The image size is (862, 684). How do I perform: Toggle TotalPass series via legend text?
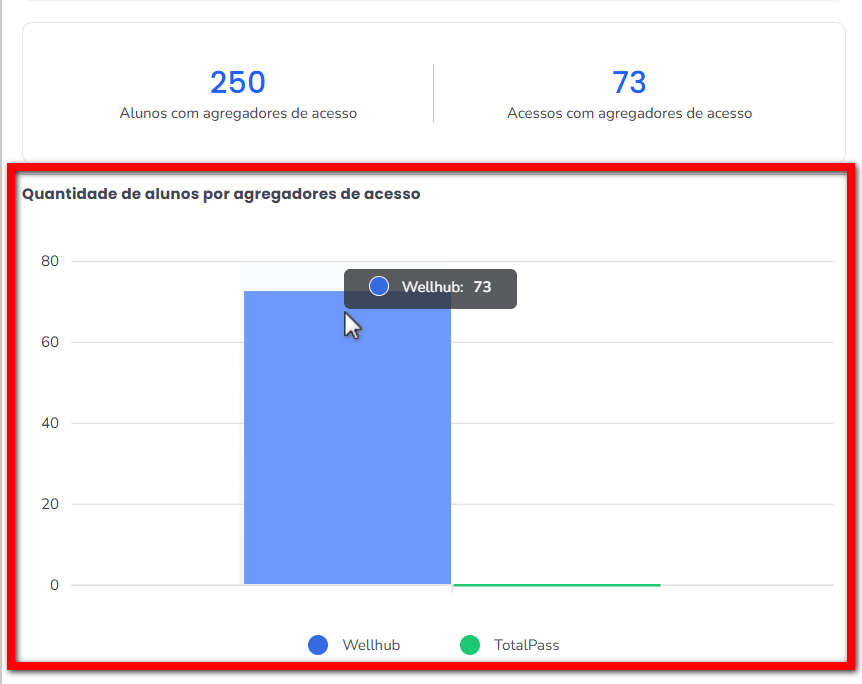[x=526, y=645]
